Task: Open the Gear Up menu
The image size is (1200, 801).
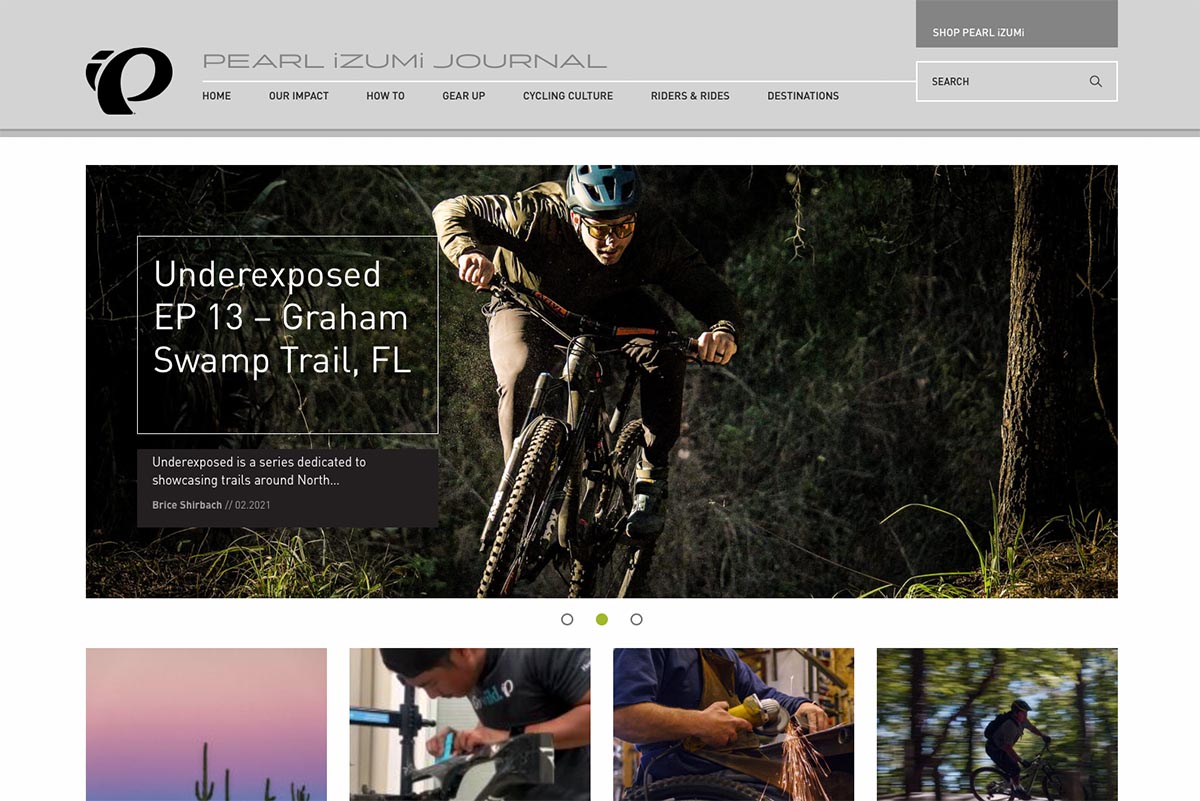Action: tap(464, 96)
